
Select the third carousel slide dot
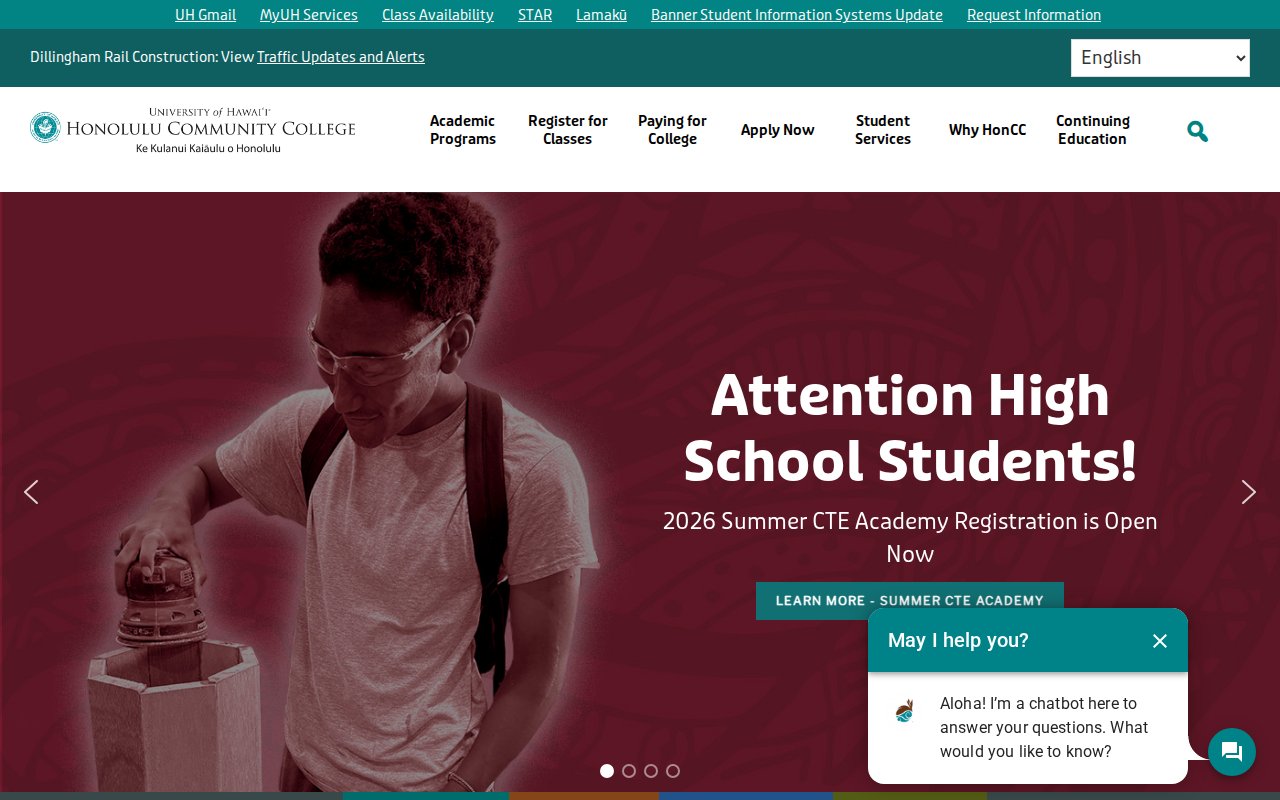651,771
